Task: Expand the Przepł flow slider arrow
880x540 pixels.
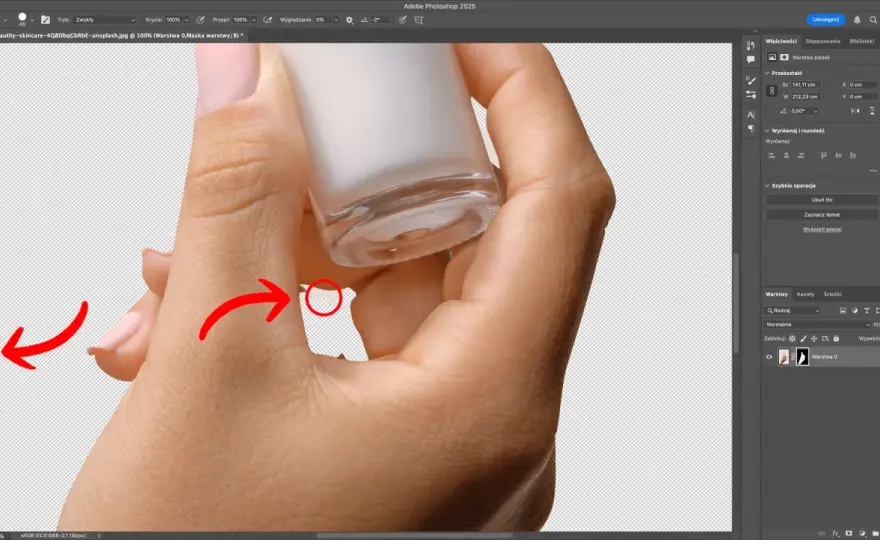Action: pos(254,20)
